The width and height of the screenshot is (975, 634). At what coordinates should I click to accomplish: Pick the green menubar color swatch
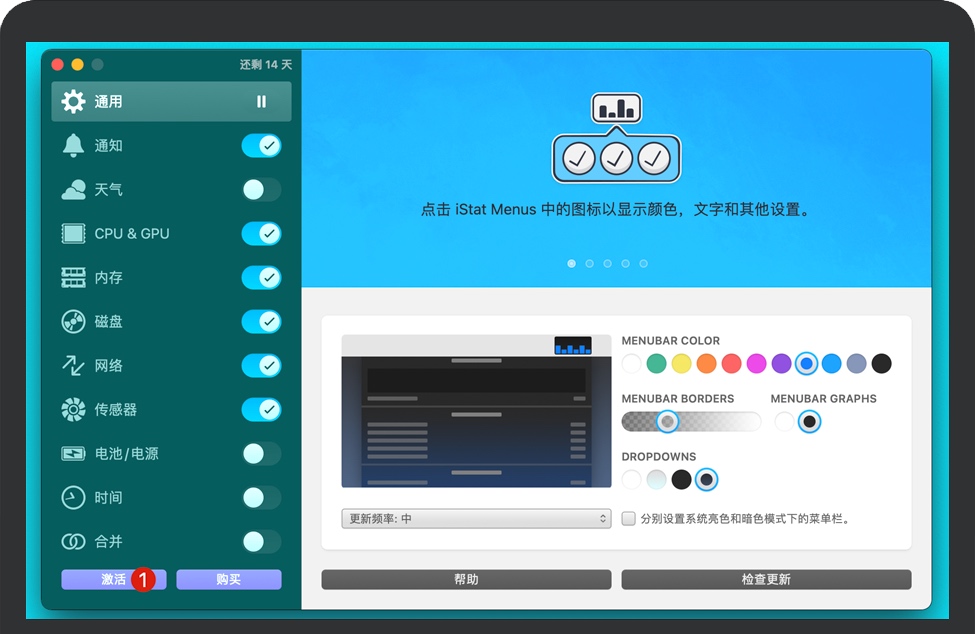[657, 364]
